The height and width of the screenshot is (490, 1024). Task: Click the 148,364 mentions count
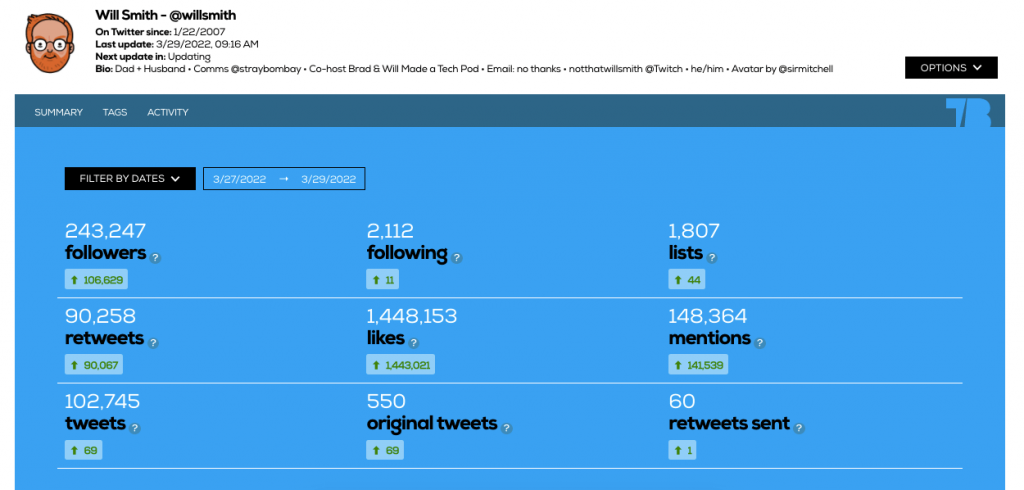point(707,316)
